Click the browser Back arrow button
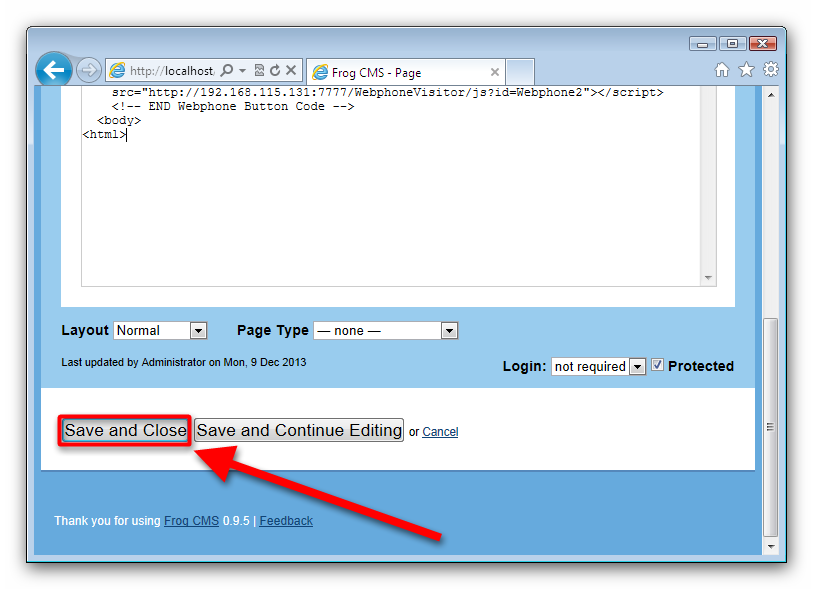Viewport: 813px width, 589px height. coord(54,70)
